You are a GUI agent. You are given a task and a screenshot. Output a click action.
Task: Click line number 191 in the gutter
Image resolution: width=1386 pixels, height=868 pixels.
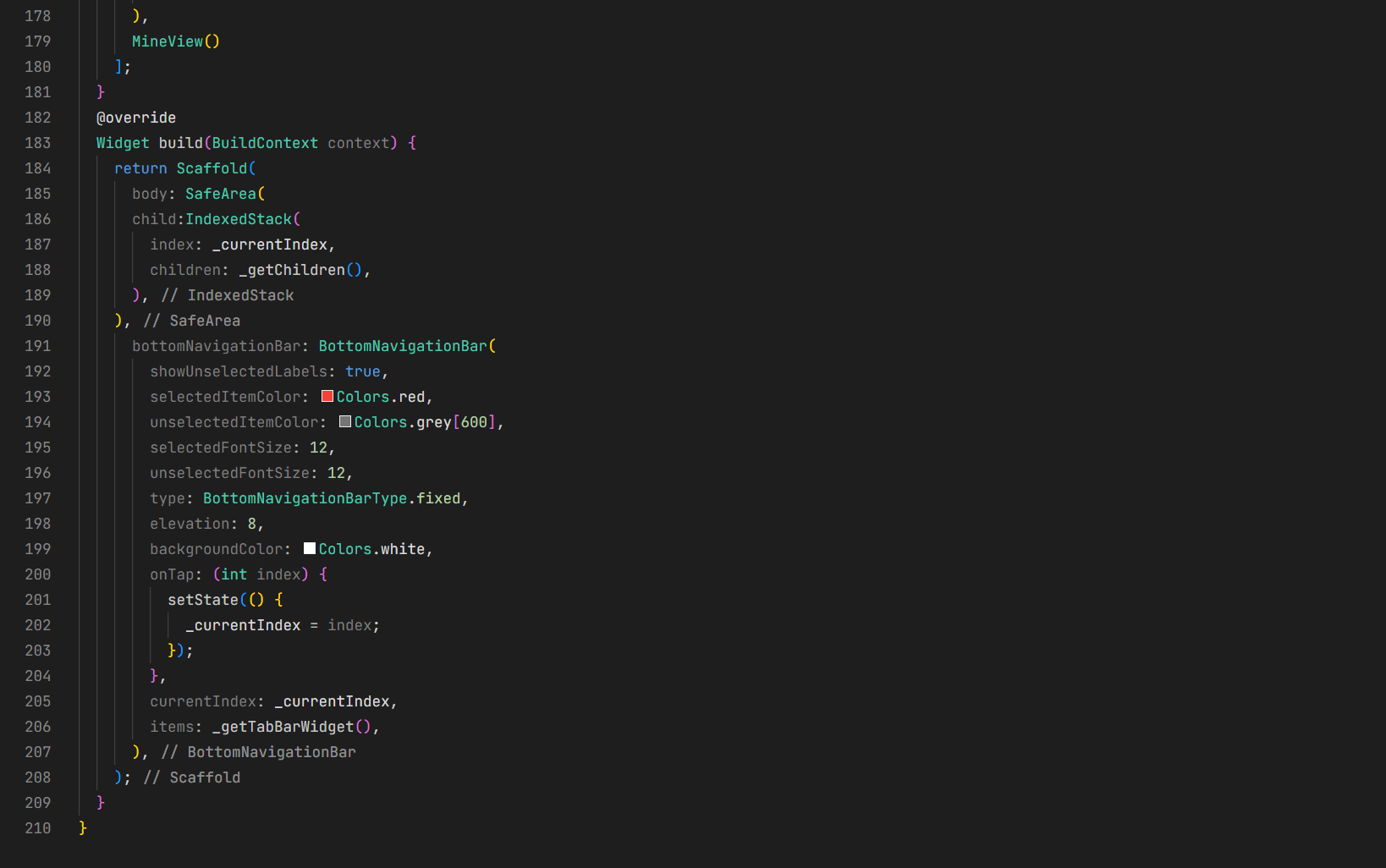pos(38,346)
